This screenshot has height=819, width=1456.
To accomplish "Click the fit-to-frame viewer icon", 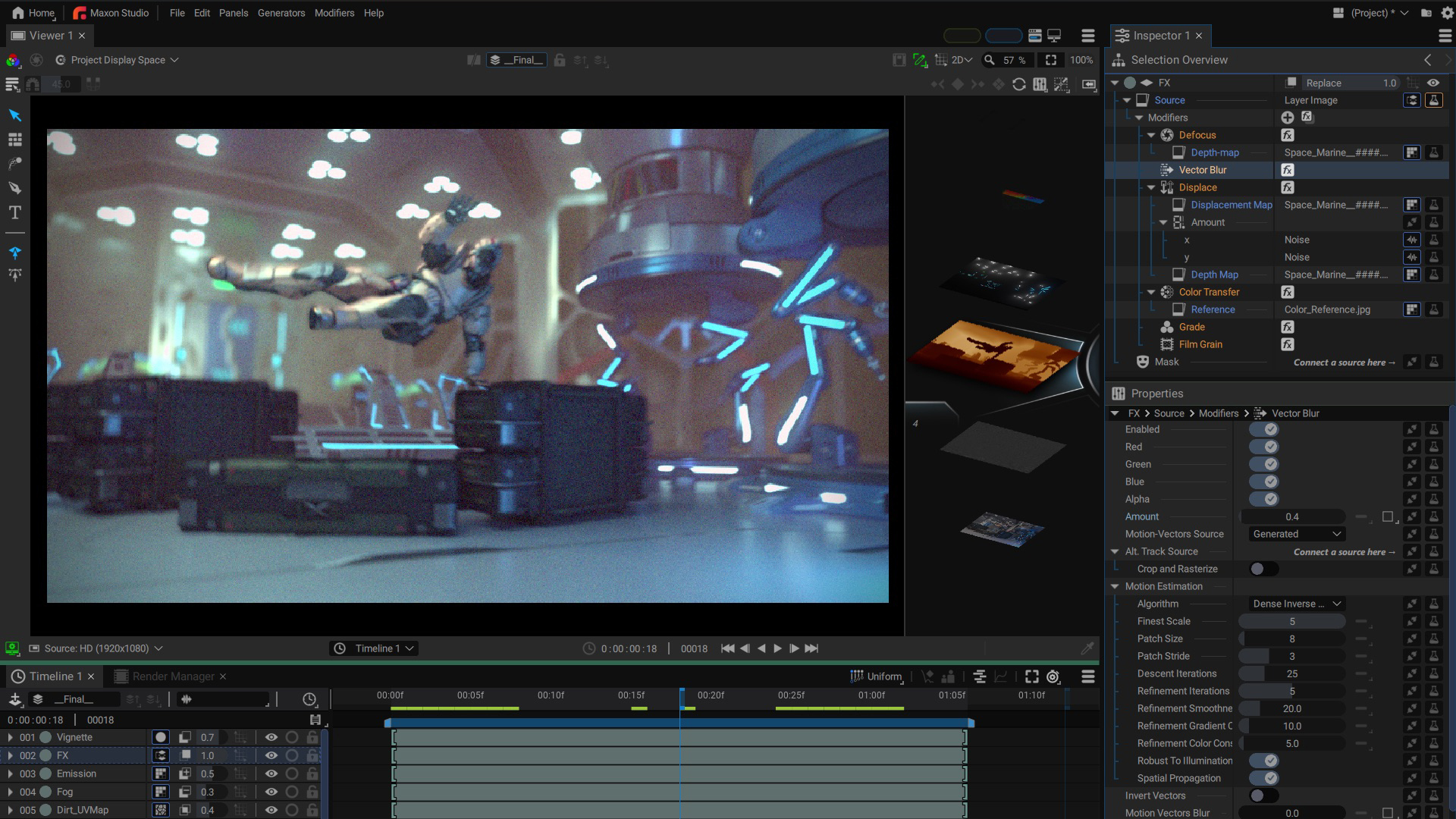I will pos(1050,60).
